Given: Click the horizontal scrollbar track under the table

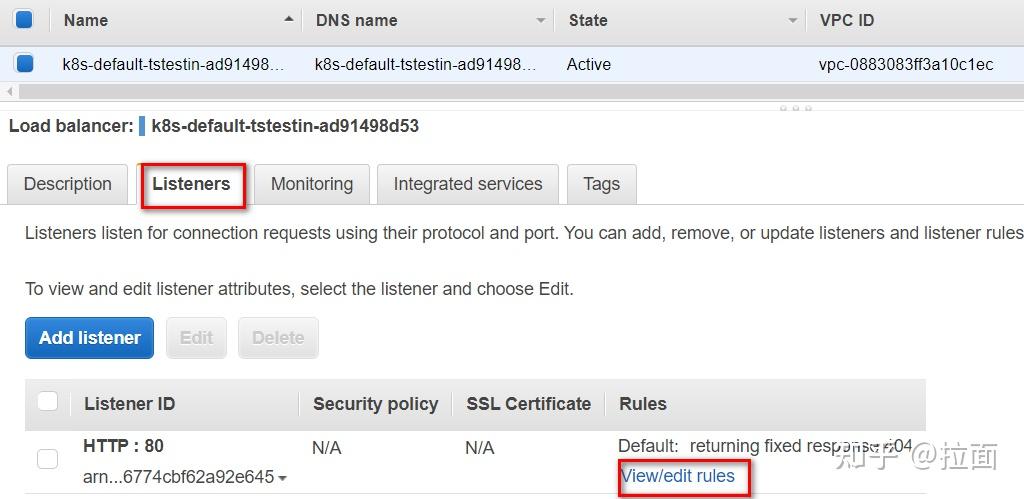Looking at the screenshot, I should [x=500, y=91].
